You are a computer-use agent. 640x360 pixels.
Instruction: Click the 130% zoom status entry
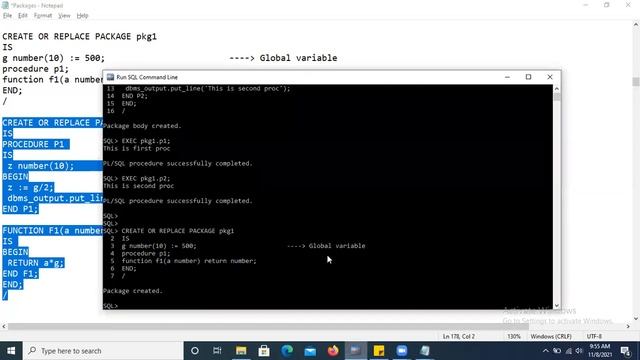[514, 336]
